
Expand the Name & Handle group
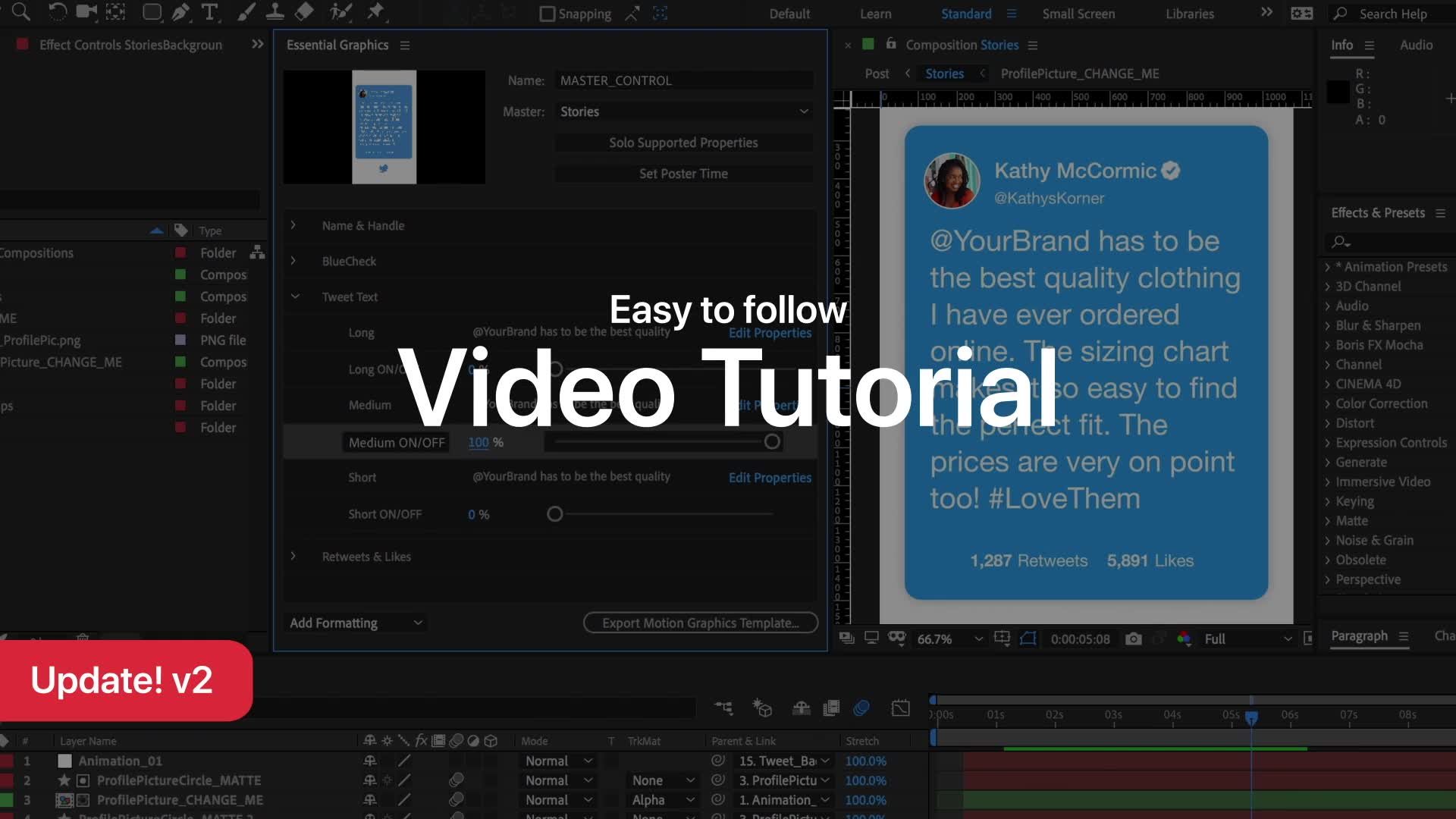293,225
